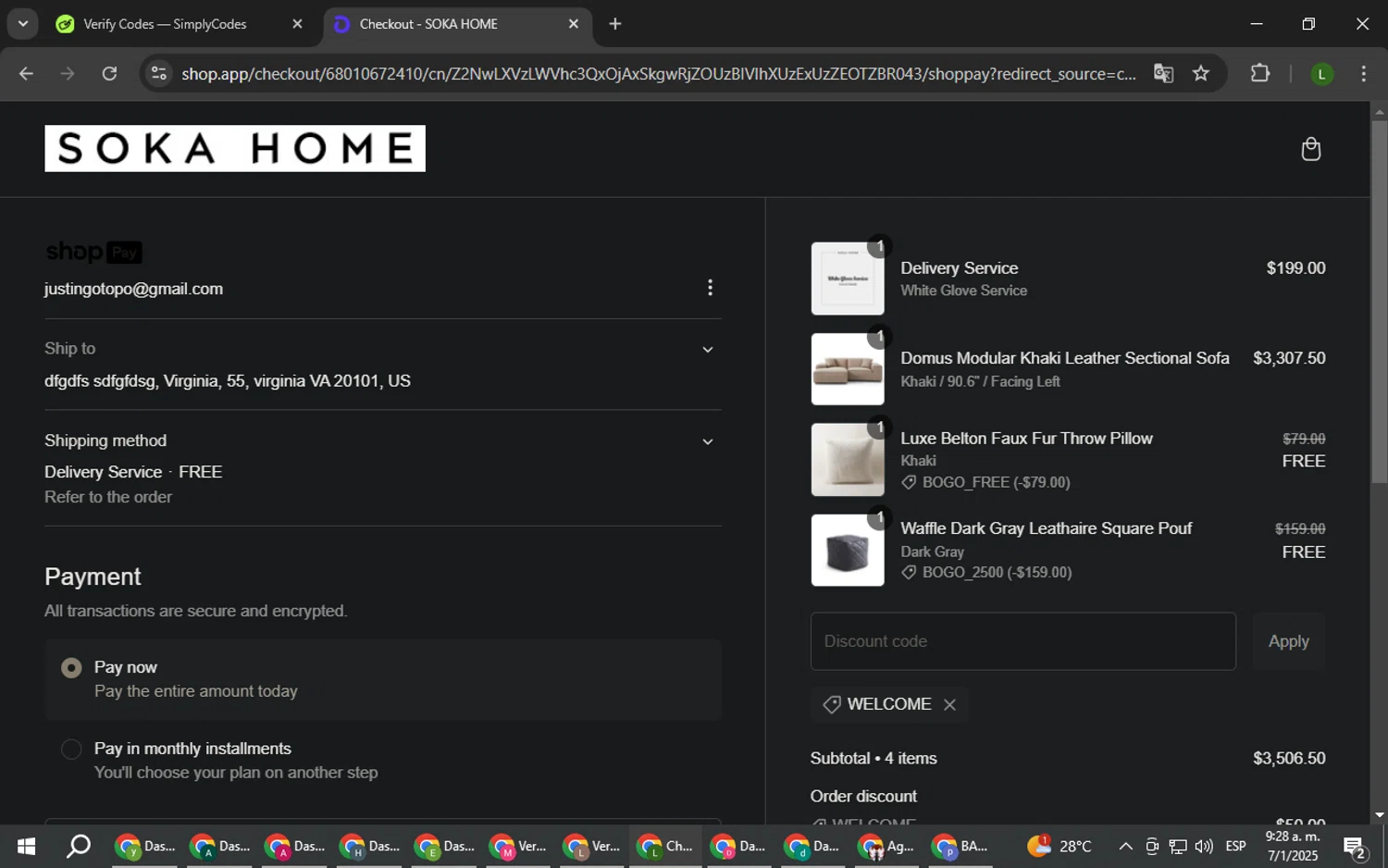Show hidden system tray icons
Screen dimensions: 1388x868
[1125, 846]
